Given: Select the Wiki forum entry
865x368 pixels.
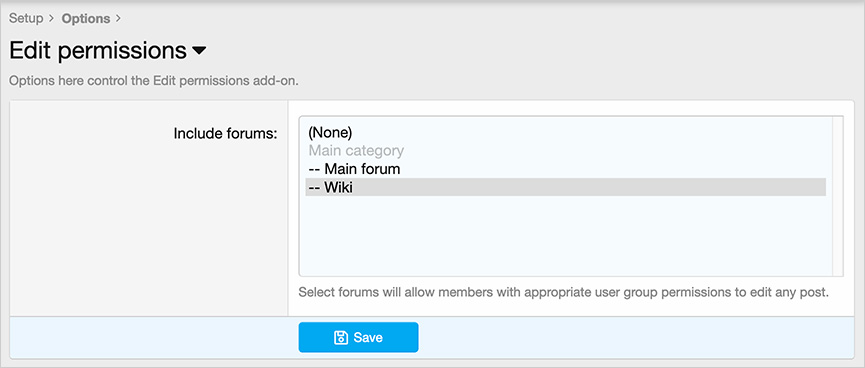Looking at the screenshot, I should (565, 187).
